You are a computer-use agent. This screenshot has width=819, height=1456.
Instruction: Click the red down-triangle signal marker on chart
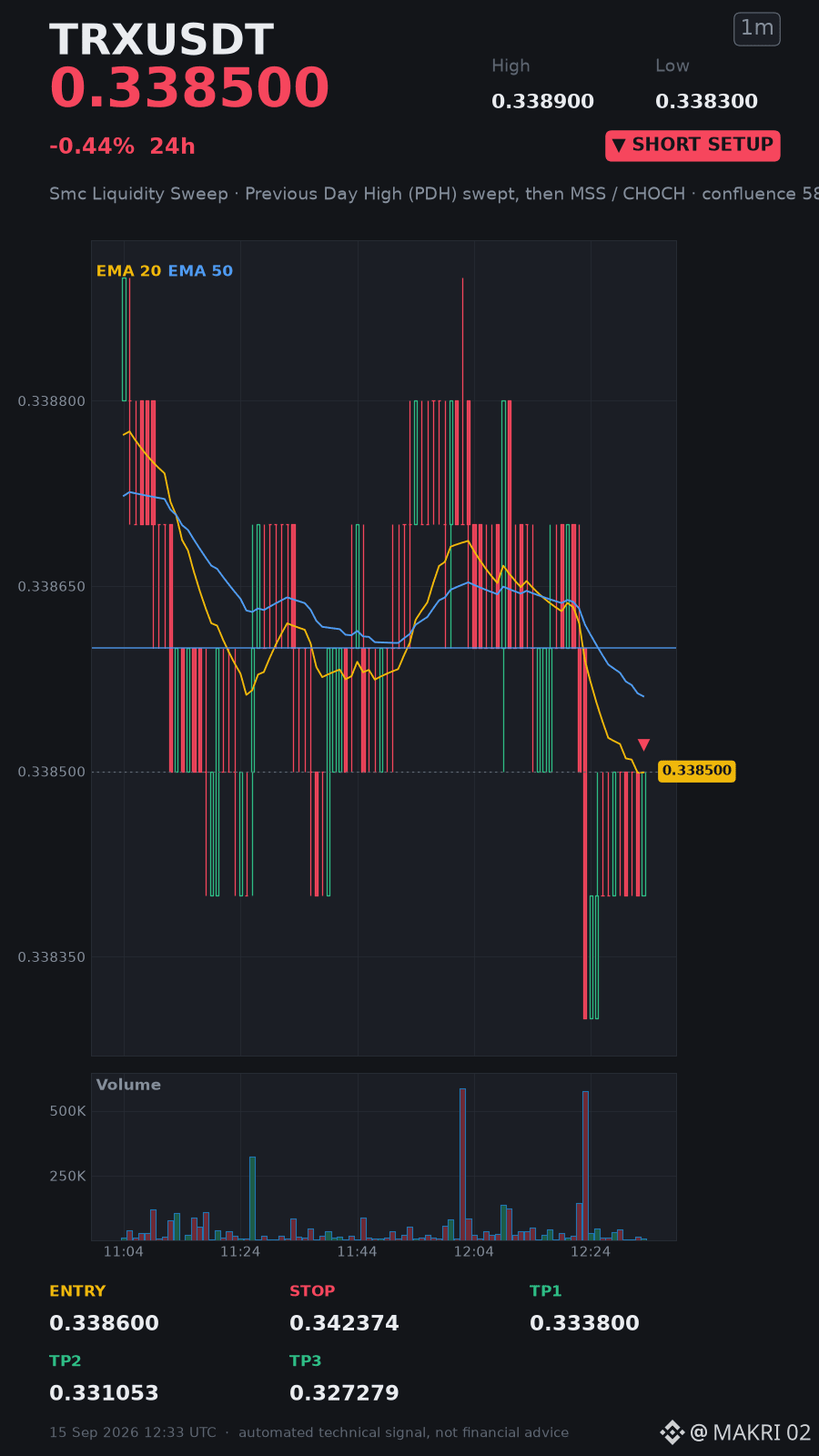point(643,744)
